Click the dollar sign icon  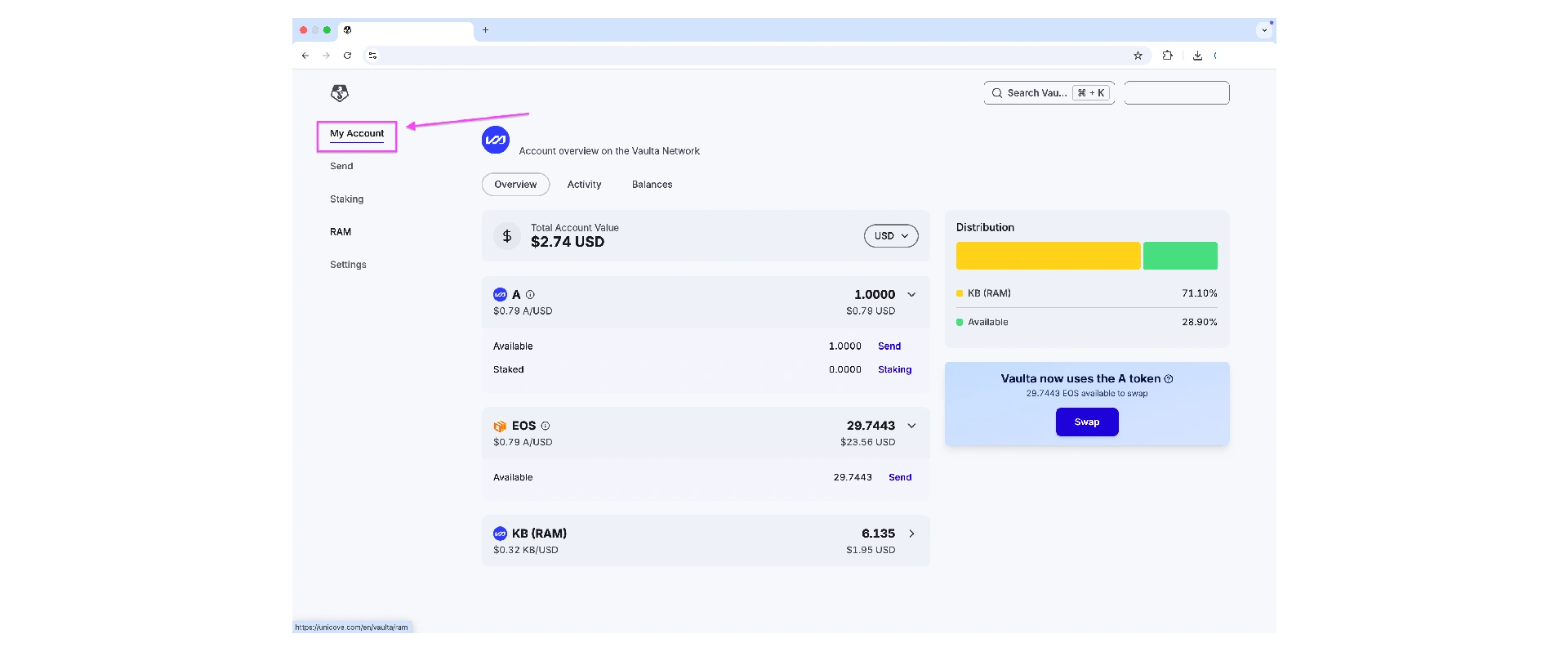coord(507,236)
